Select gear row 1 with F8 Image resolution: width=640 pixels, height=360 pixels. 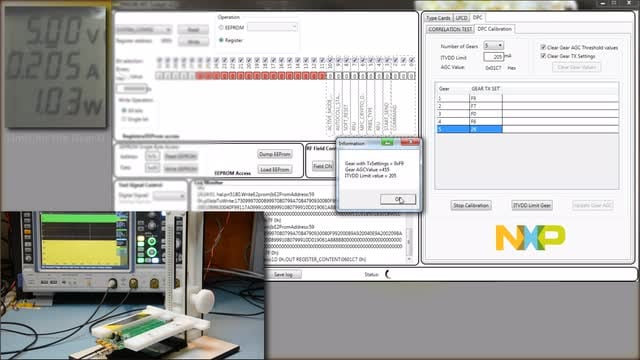527,98
